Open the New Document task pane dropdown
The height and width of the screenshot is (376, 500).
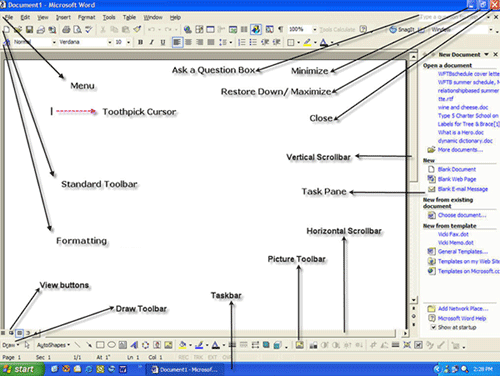point(487,54)
